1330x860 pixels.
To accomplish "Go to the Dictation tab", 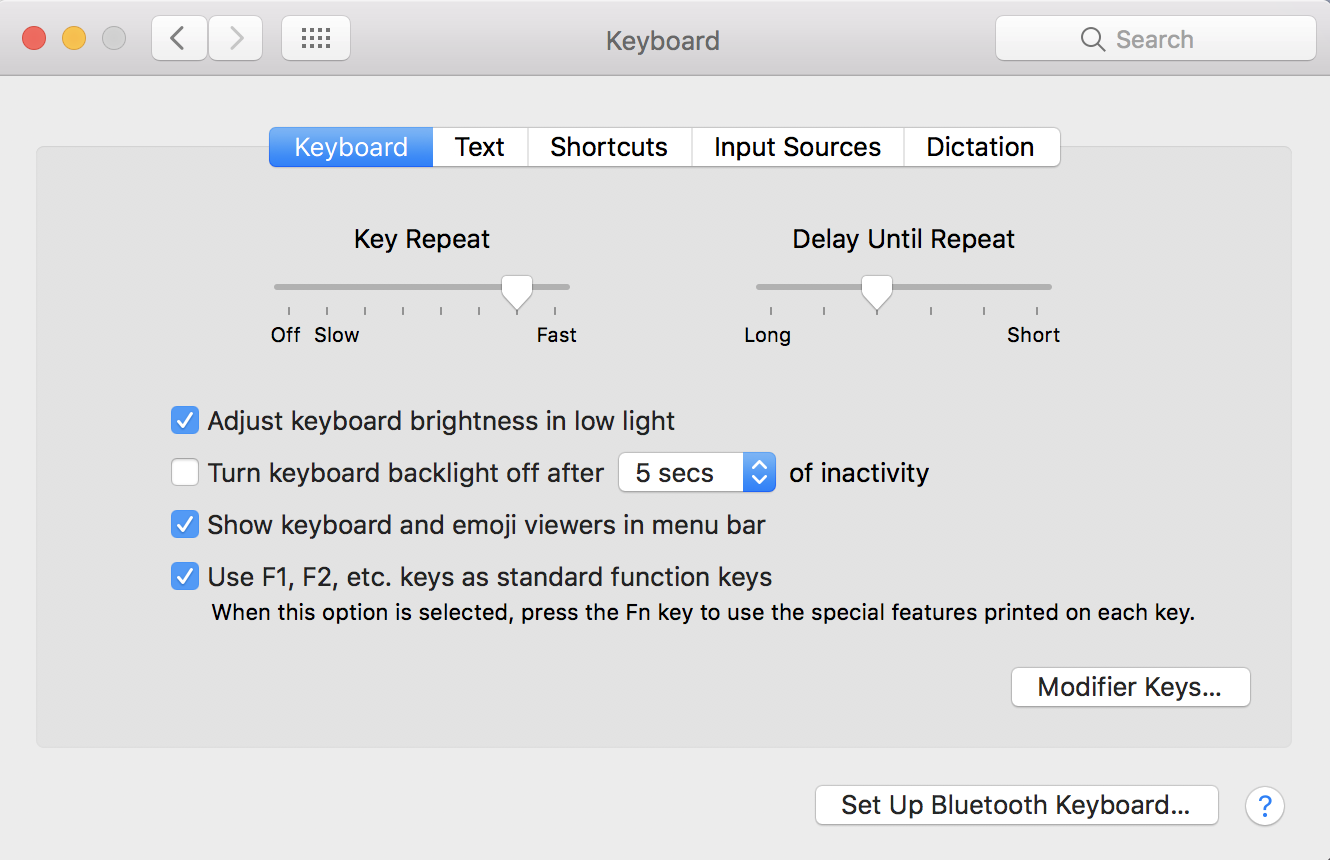I will [980, 147].
